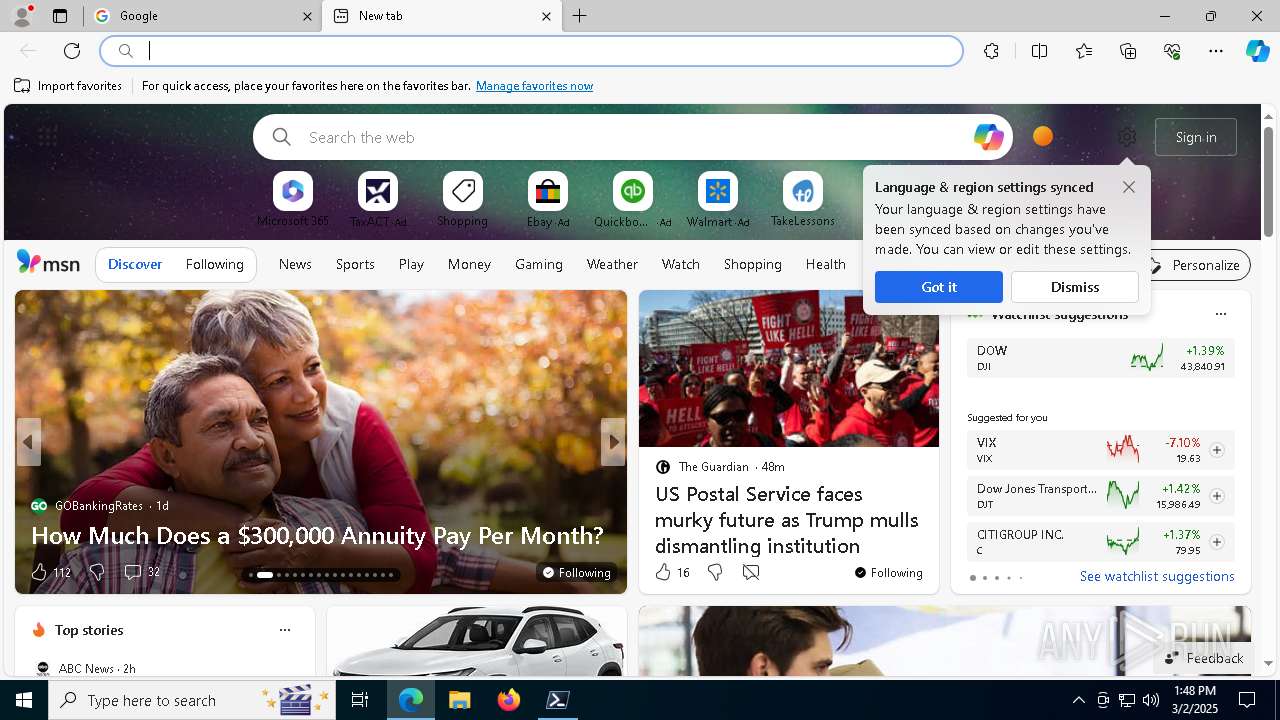Open watchlist card more options ellipsis

tap(1220, 314)
